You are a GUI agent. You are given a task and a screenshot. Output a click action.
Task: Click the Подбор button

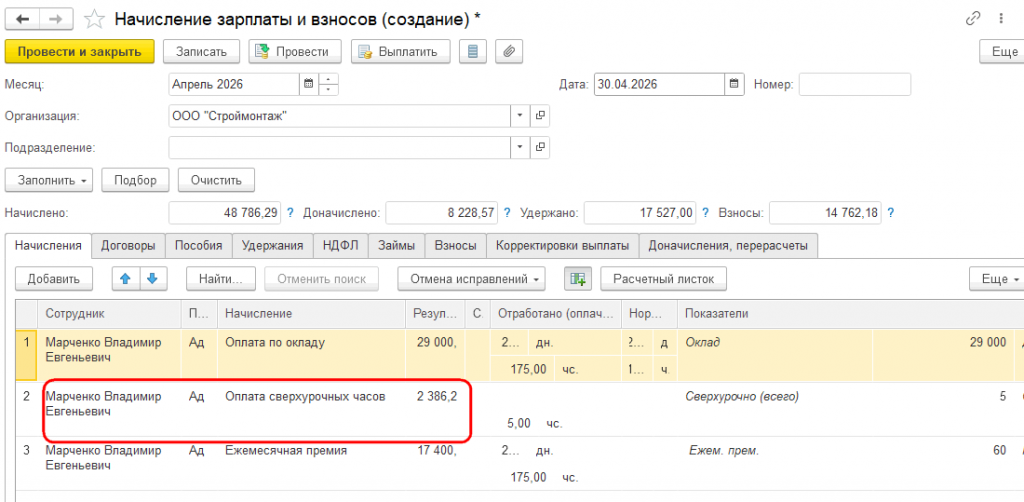click(135, 180)
